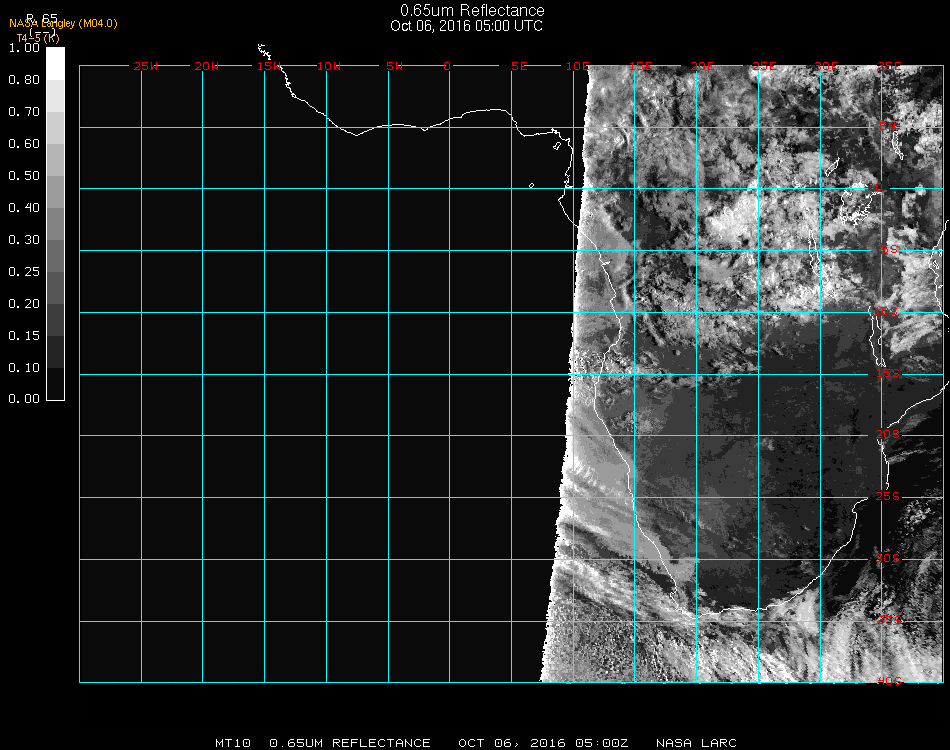
Task: Click the 5S latitude label
Action: [x=889, y=249]
